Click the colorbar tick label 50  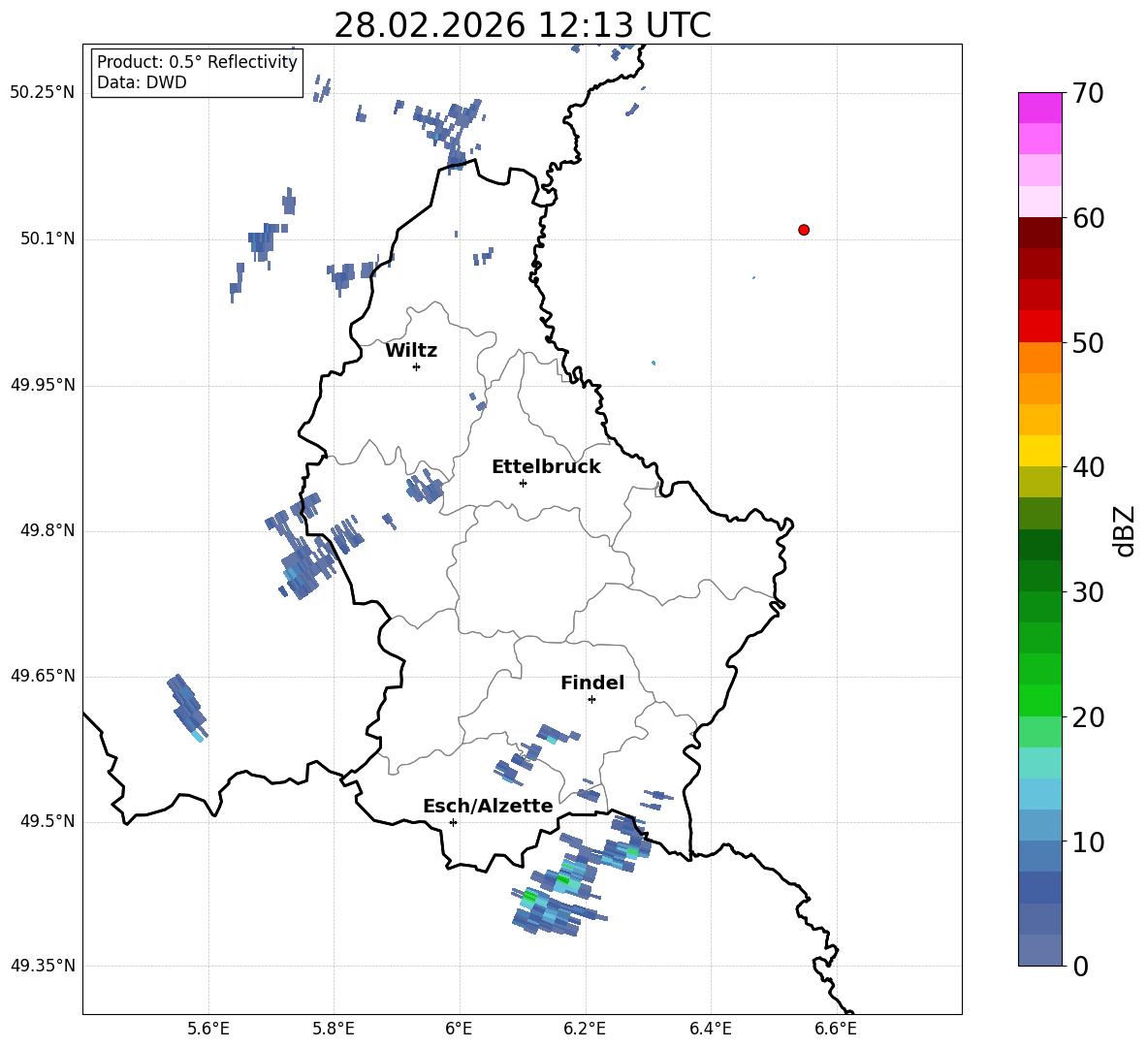pos(1088,342)
